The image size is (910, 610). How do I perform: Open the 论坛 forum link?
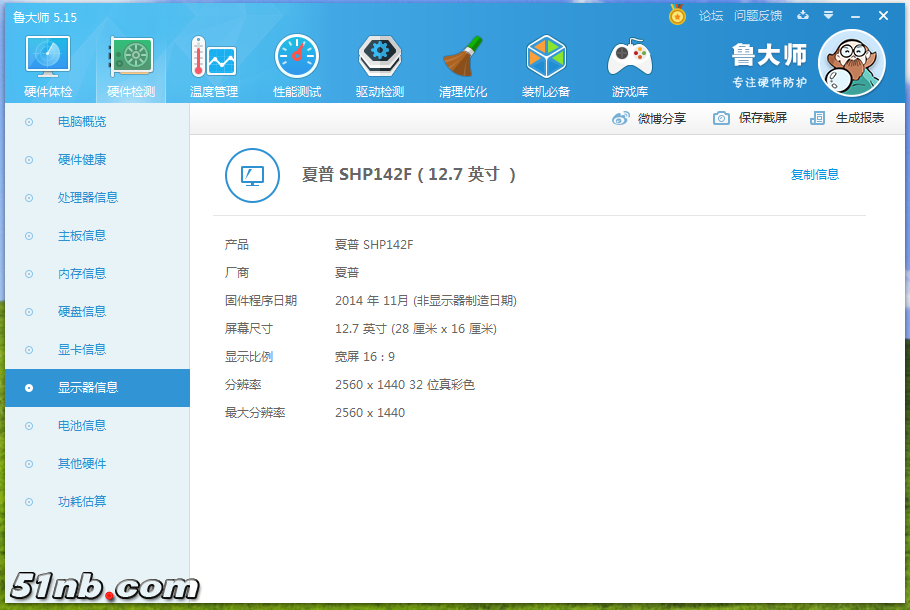(x=711, y=16)
